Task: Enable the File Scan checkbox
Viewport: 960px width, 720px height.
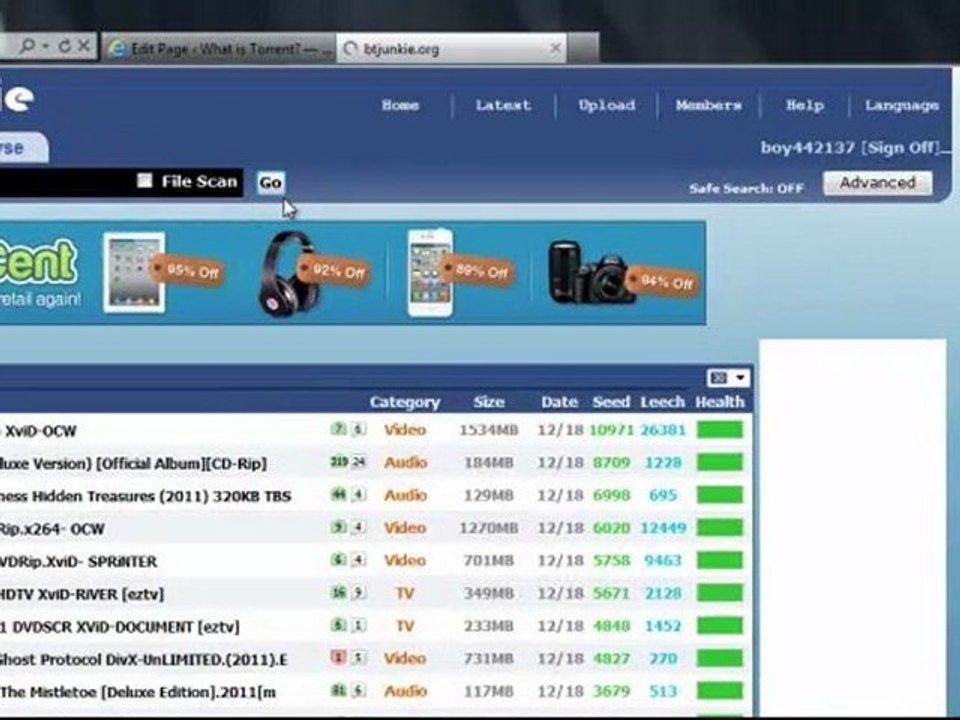Action: click(x=144, y=181)
